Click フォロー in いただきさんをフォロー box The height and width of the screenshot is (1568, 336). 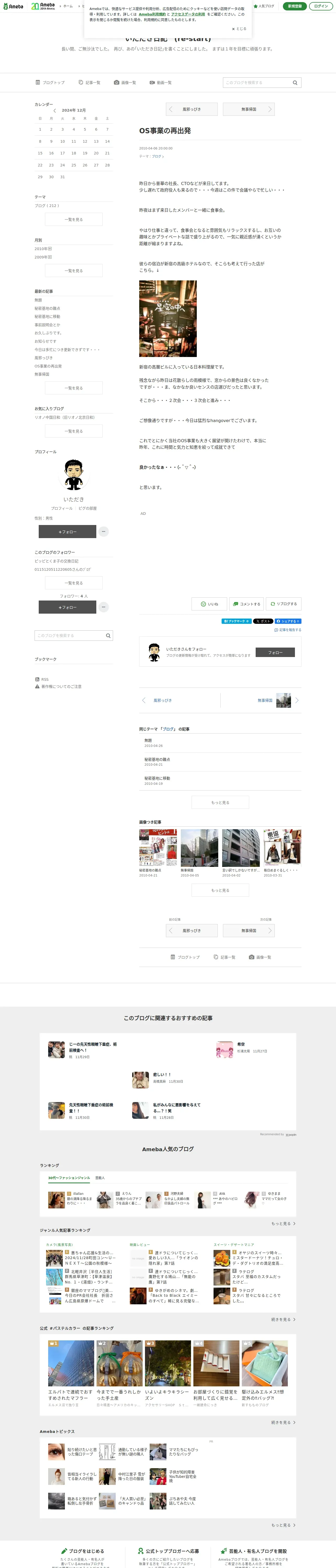pos(276,653)
